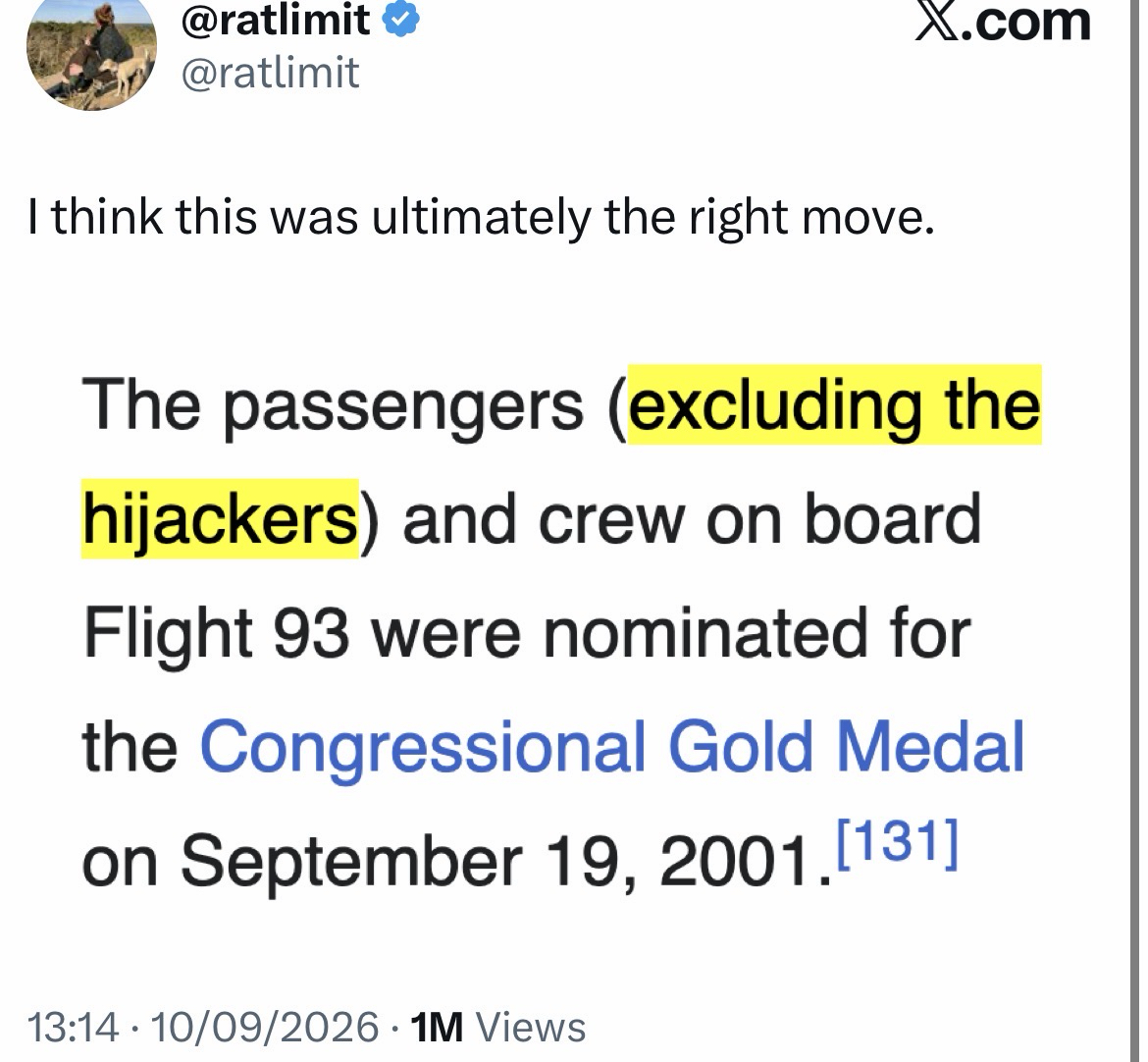Click the [131] citation reference
The image size is (1148, 1062).
896,844
